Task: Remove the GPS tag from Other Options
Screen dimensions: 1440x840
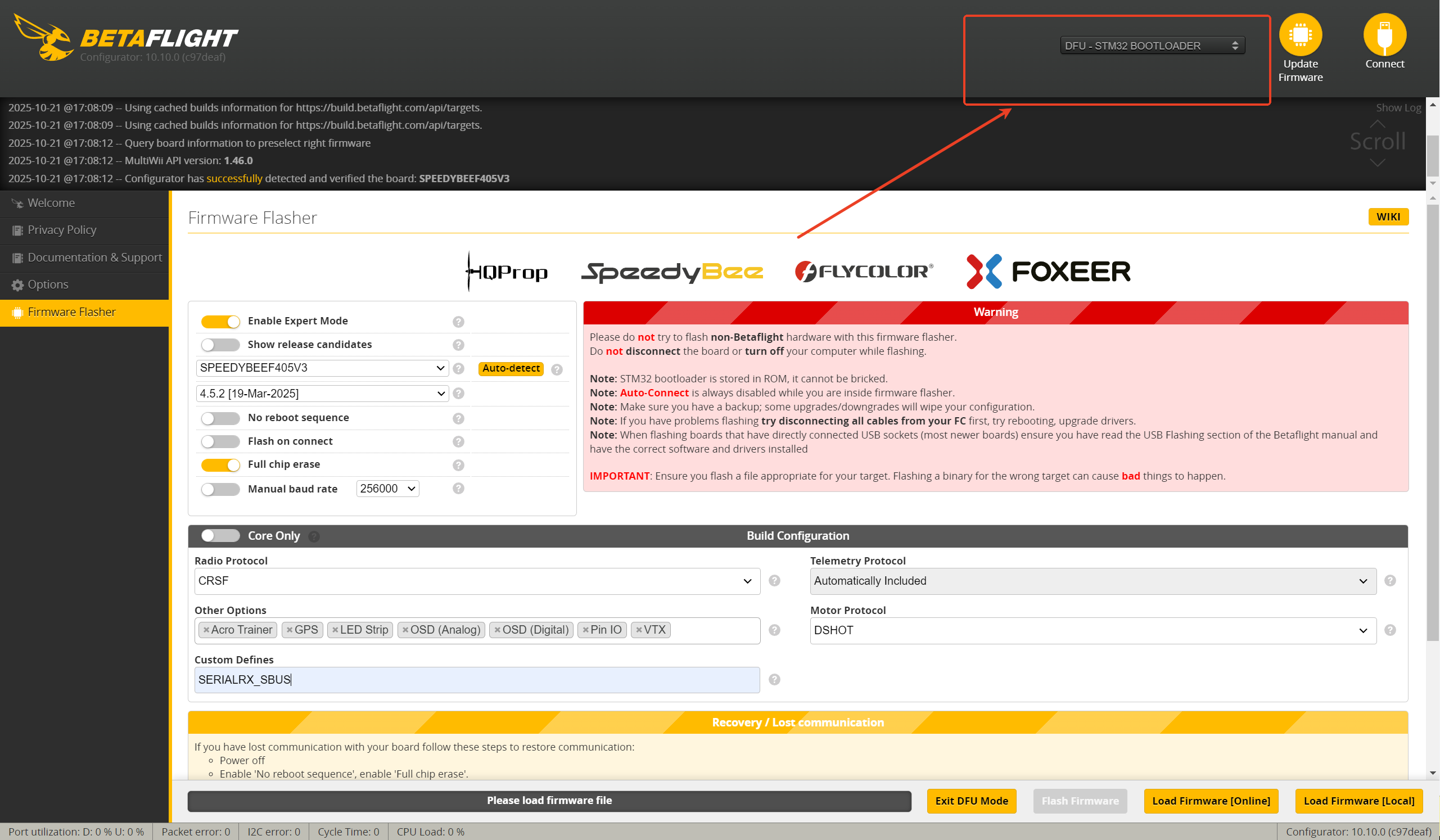Action: tap(290, 630)
